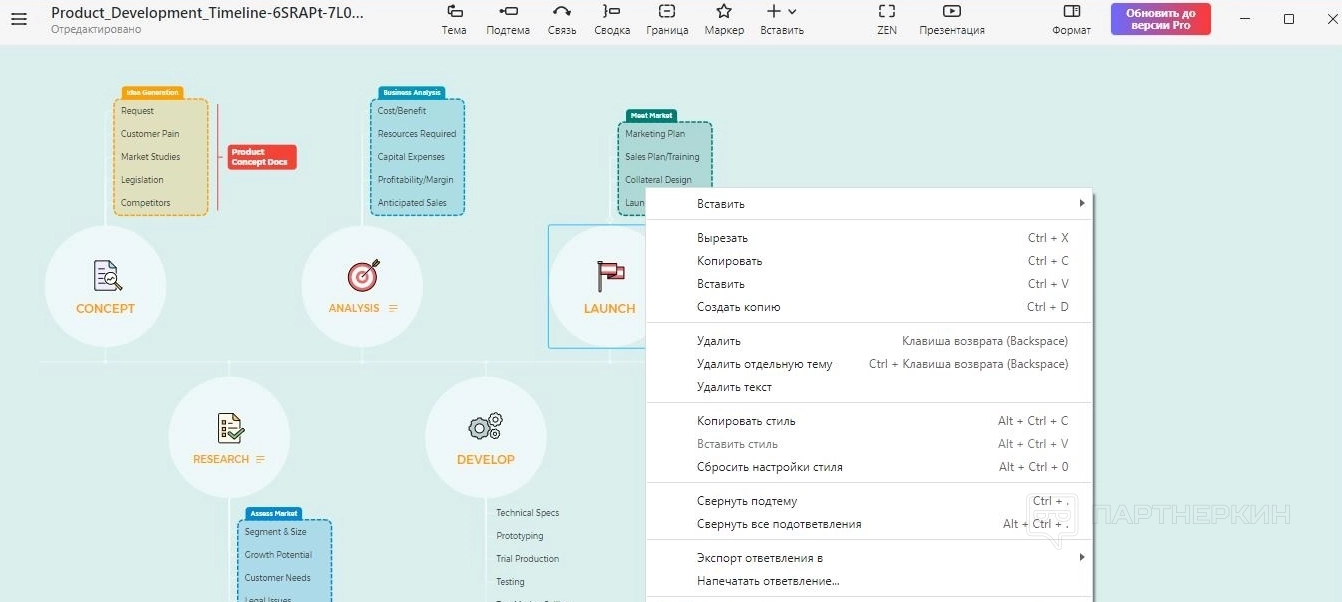Screen dimensions: 1342x602
Task: Choose Вырезать in context menu
Action: pos(870,238)
